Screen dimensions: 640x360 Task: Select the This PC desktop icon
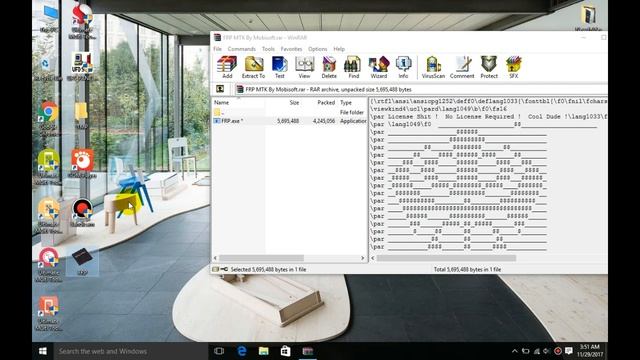[49, 19]
